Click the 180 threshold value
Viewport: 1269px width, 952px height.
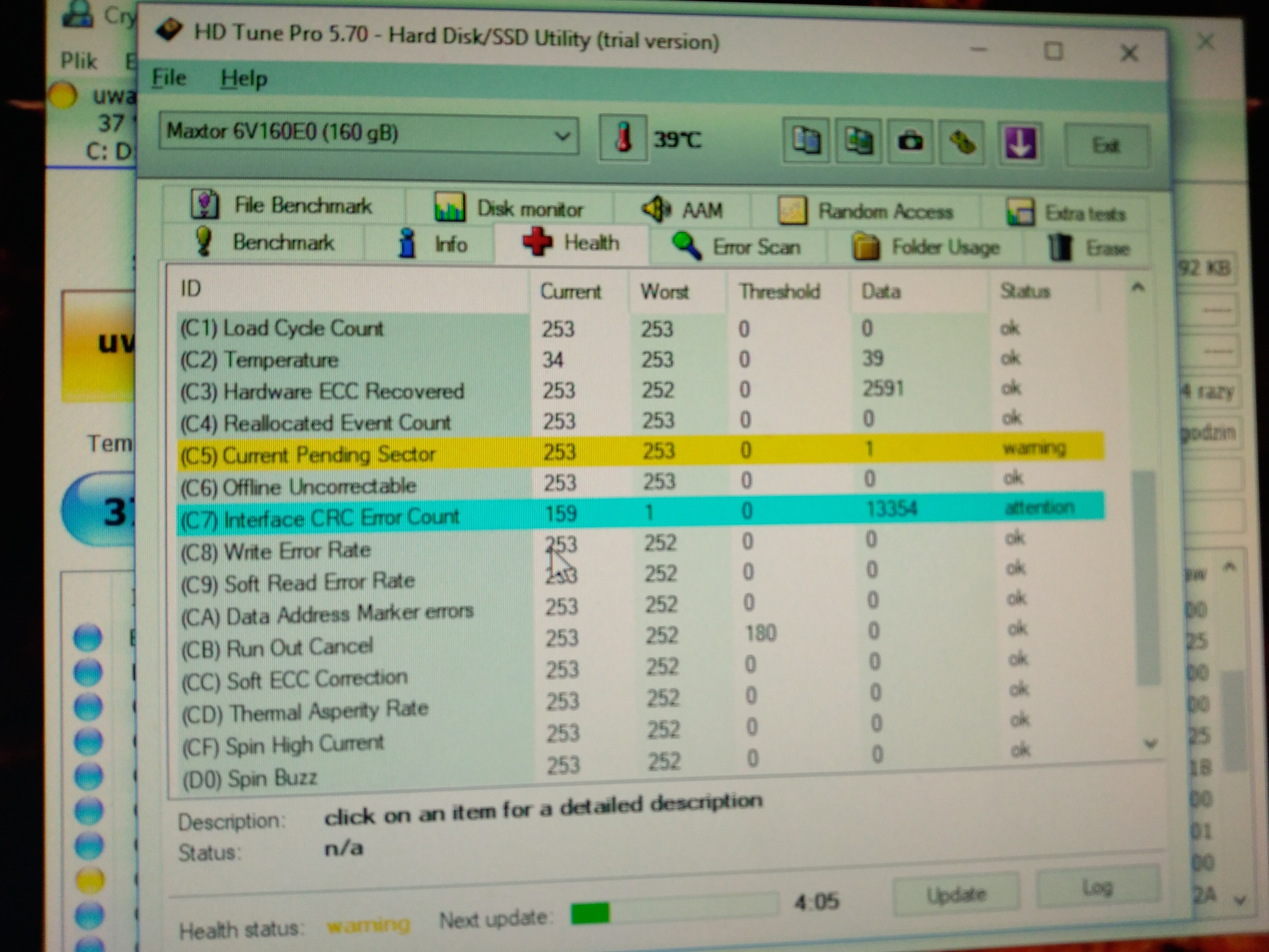[x=760, y=634]
